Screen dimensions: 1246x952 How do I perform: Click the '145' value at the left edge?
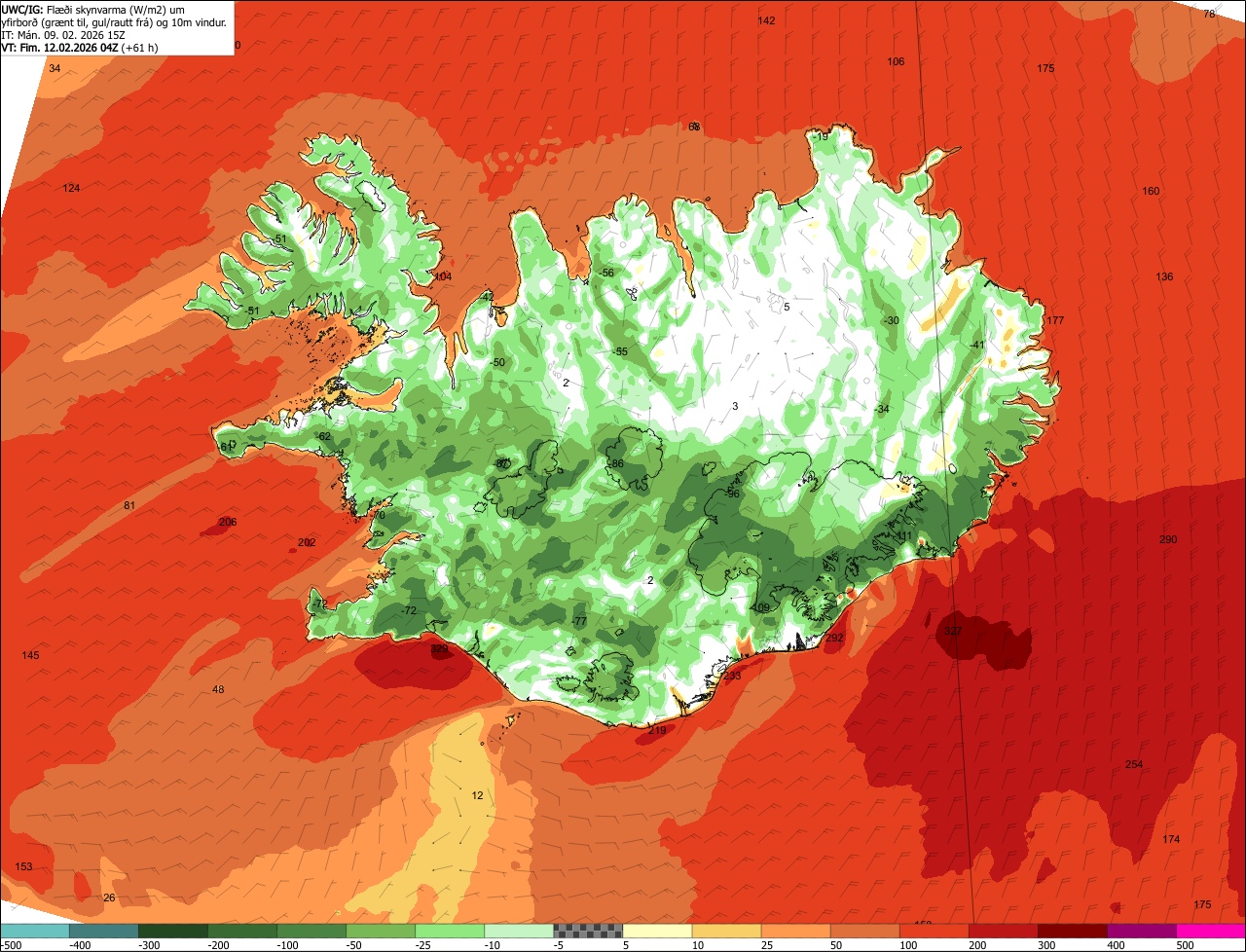(x=31, y=655)
